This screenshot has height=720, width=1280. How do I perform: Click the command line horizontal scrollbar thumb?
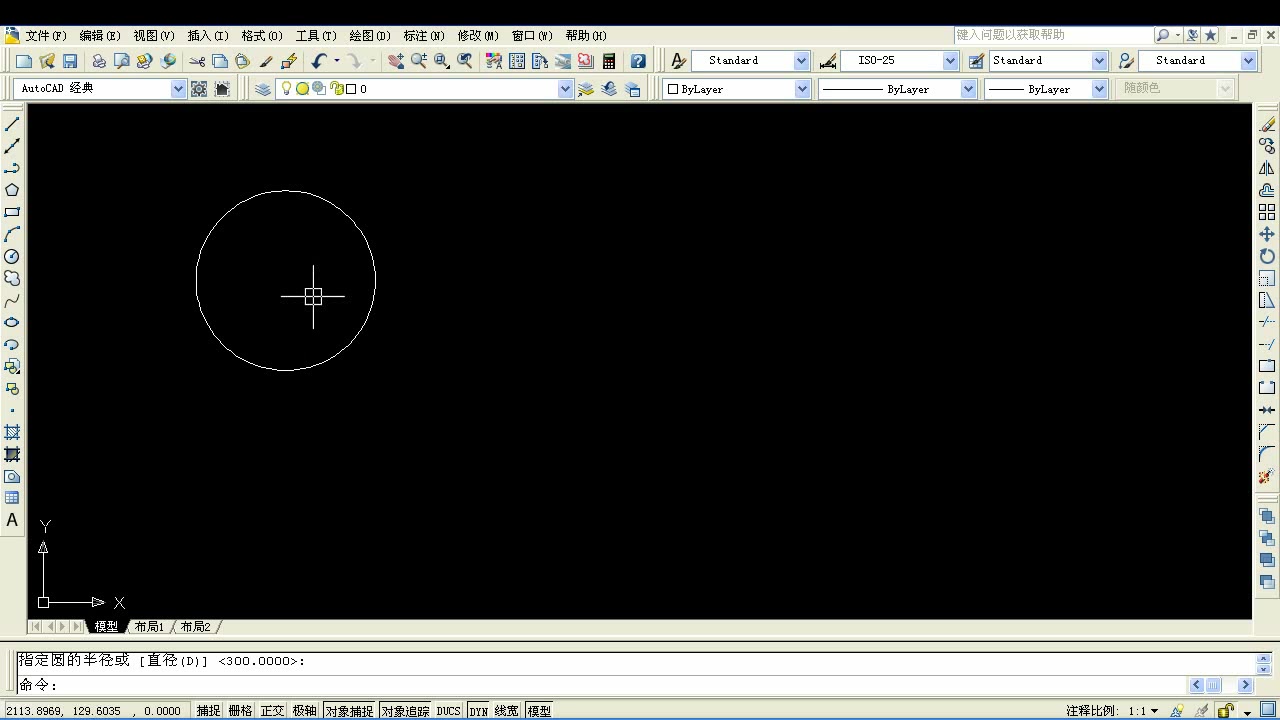tap(1214, 685)
